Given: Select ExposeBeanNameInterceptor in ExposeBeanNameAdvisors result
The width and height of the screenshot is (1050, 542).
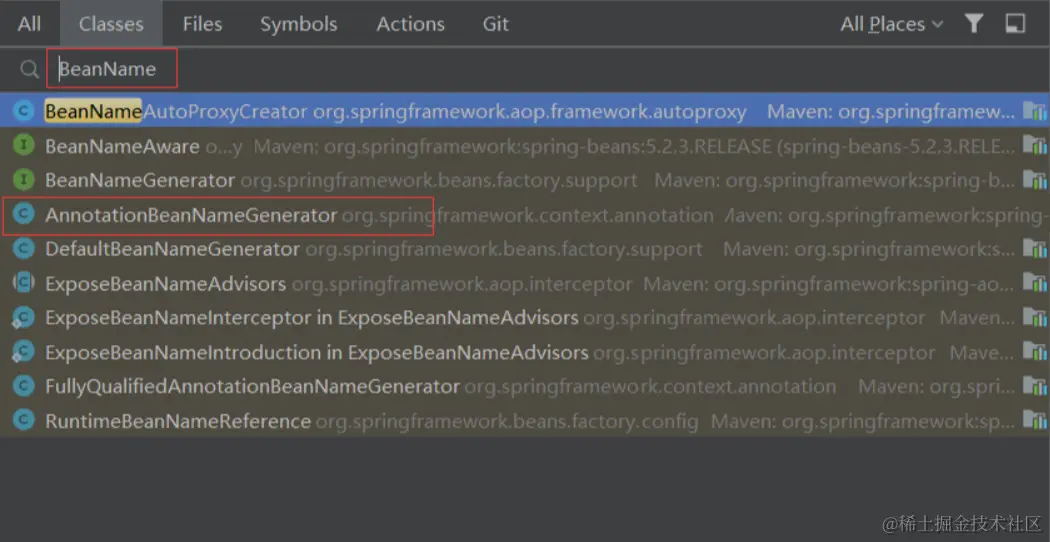Looking at the screenshot, I should coord(311,318).
